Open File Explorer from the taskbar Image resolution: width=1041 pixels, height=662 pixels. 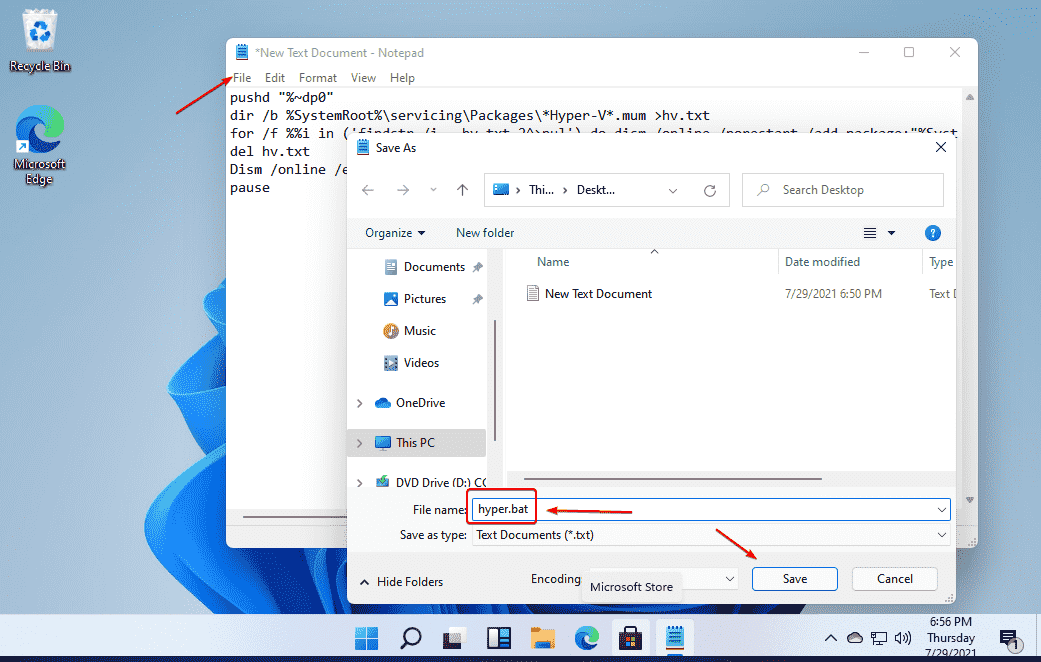542,638
